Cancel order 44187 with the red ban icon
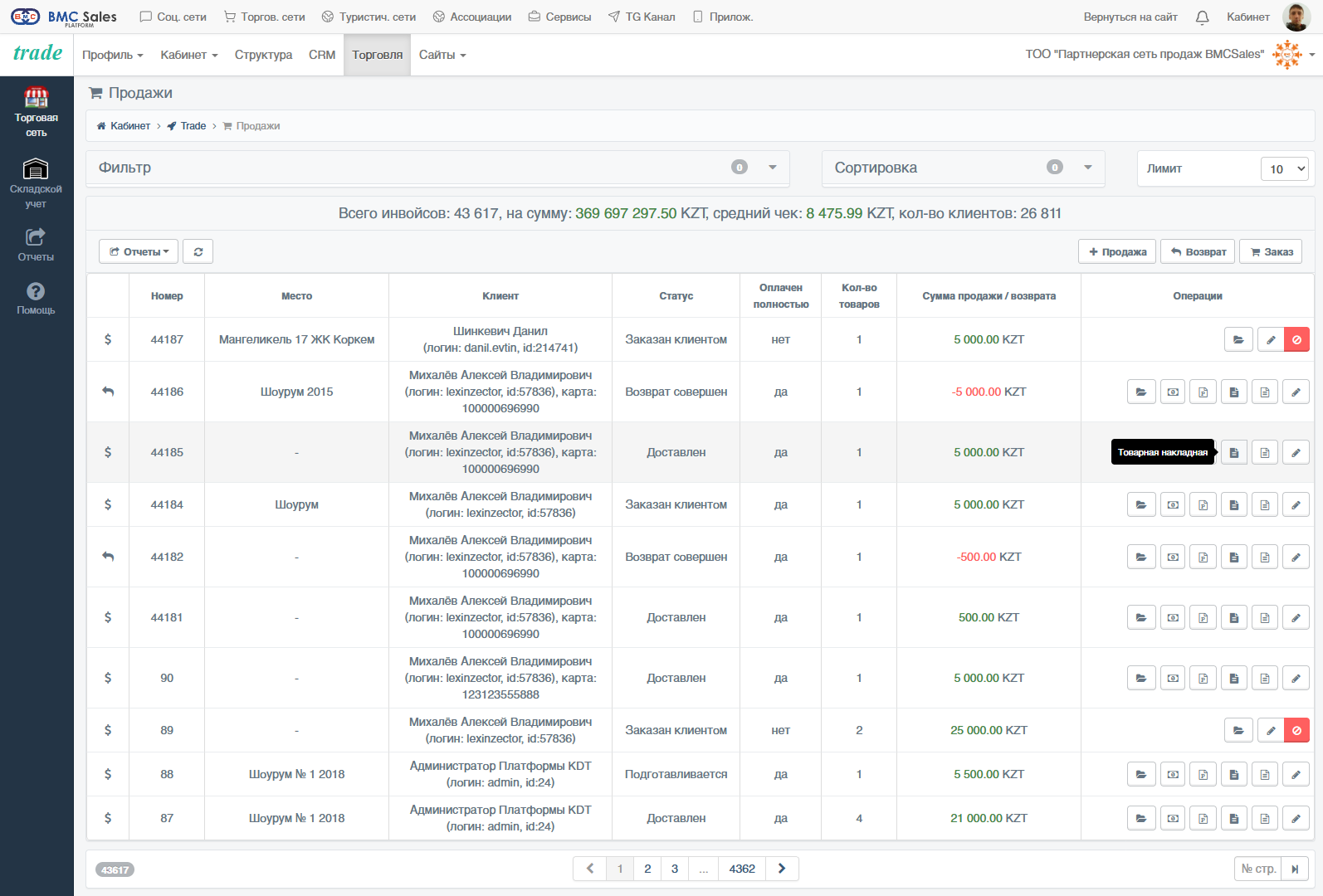The image size is (1323, 896). coord(1296,339)
